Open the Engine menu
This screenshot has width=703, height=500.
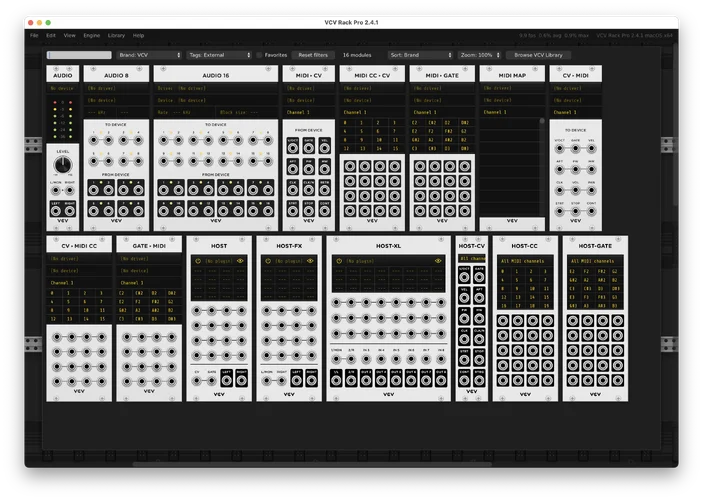click(91, 35)
